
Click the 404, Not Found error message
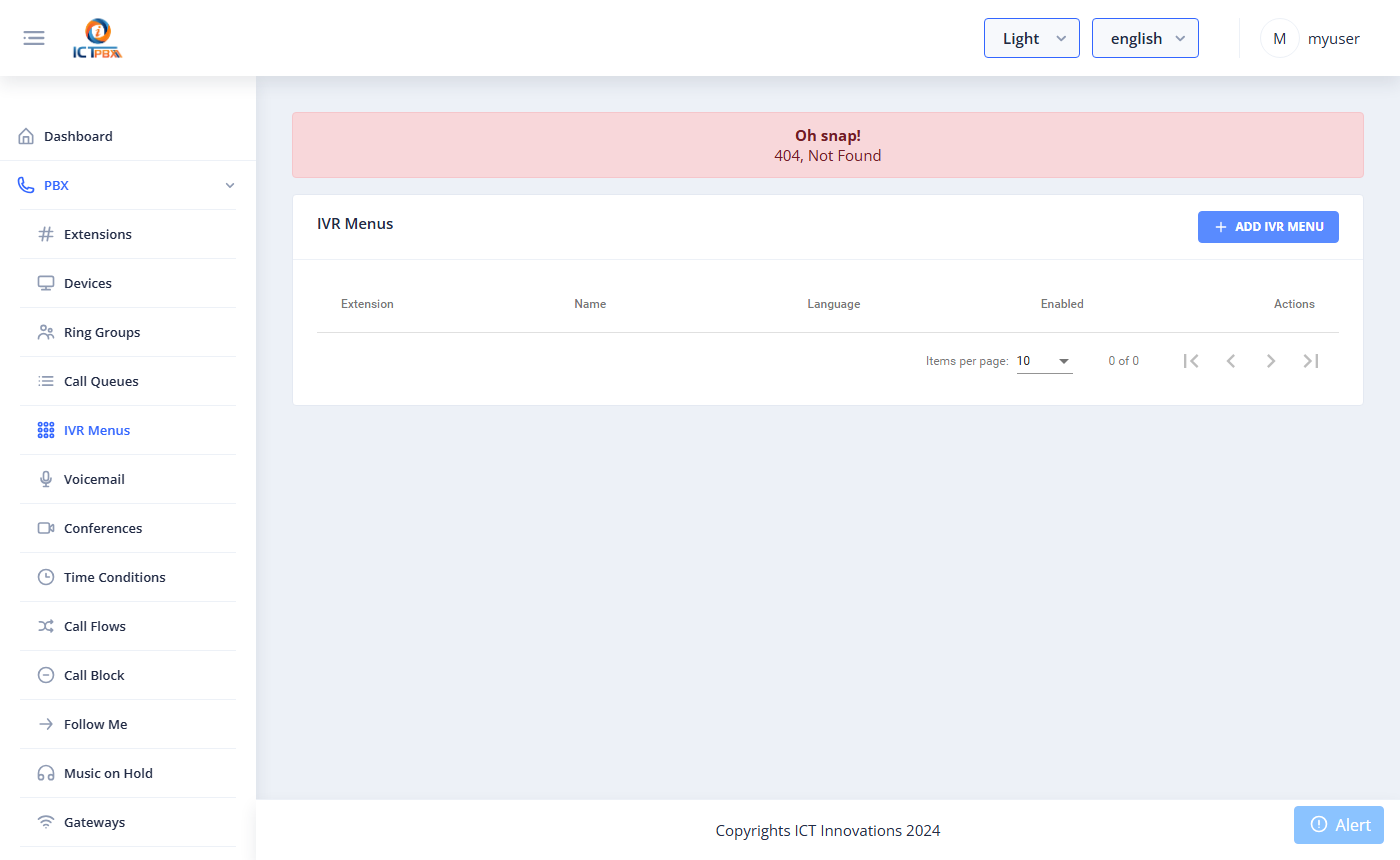[x=828, y=156]
